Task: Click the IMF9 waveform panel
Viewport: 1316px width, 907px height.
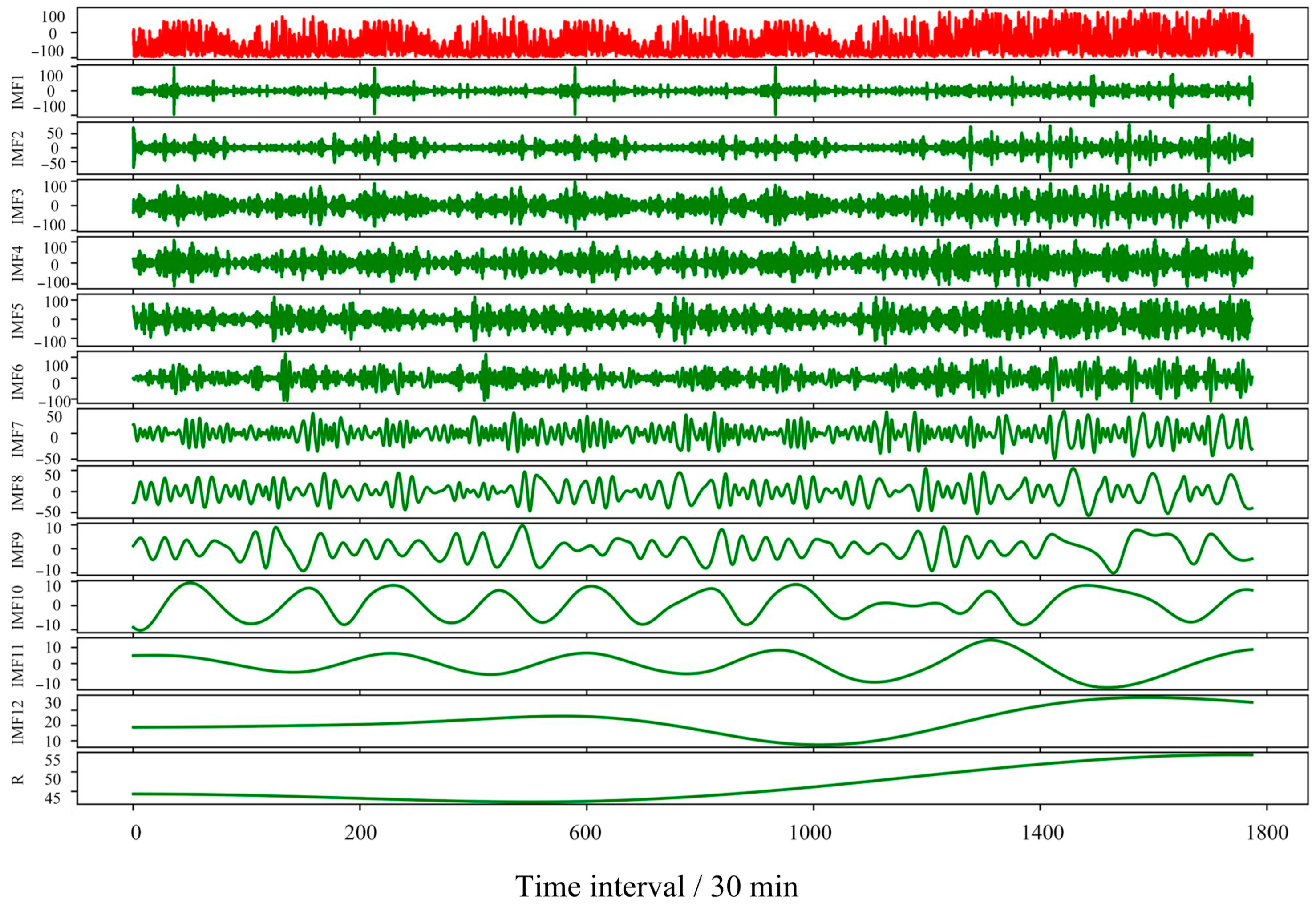Action: pos(692,548)
